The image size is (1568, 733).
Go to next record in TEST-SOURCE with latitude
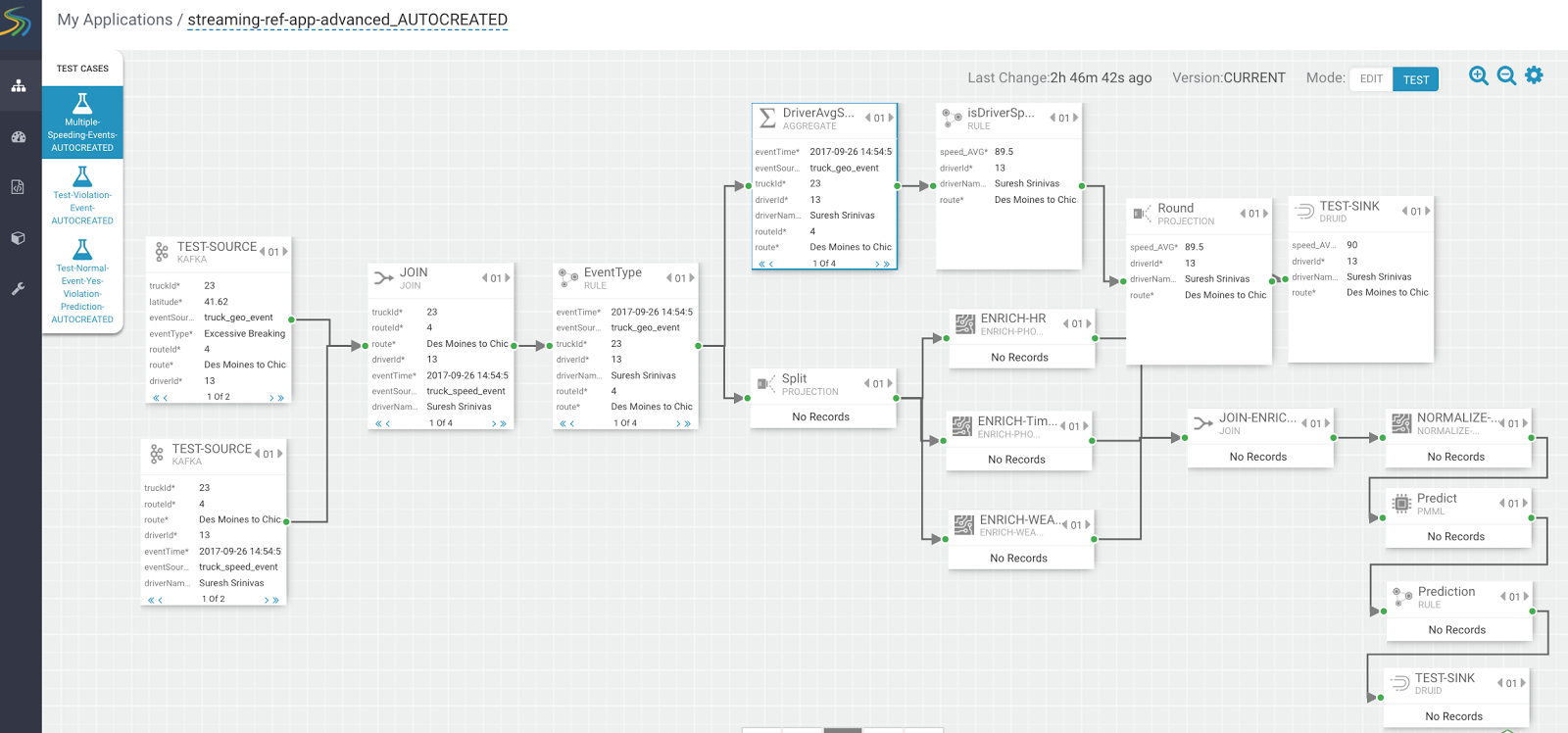click(x=271, y=397)
